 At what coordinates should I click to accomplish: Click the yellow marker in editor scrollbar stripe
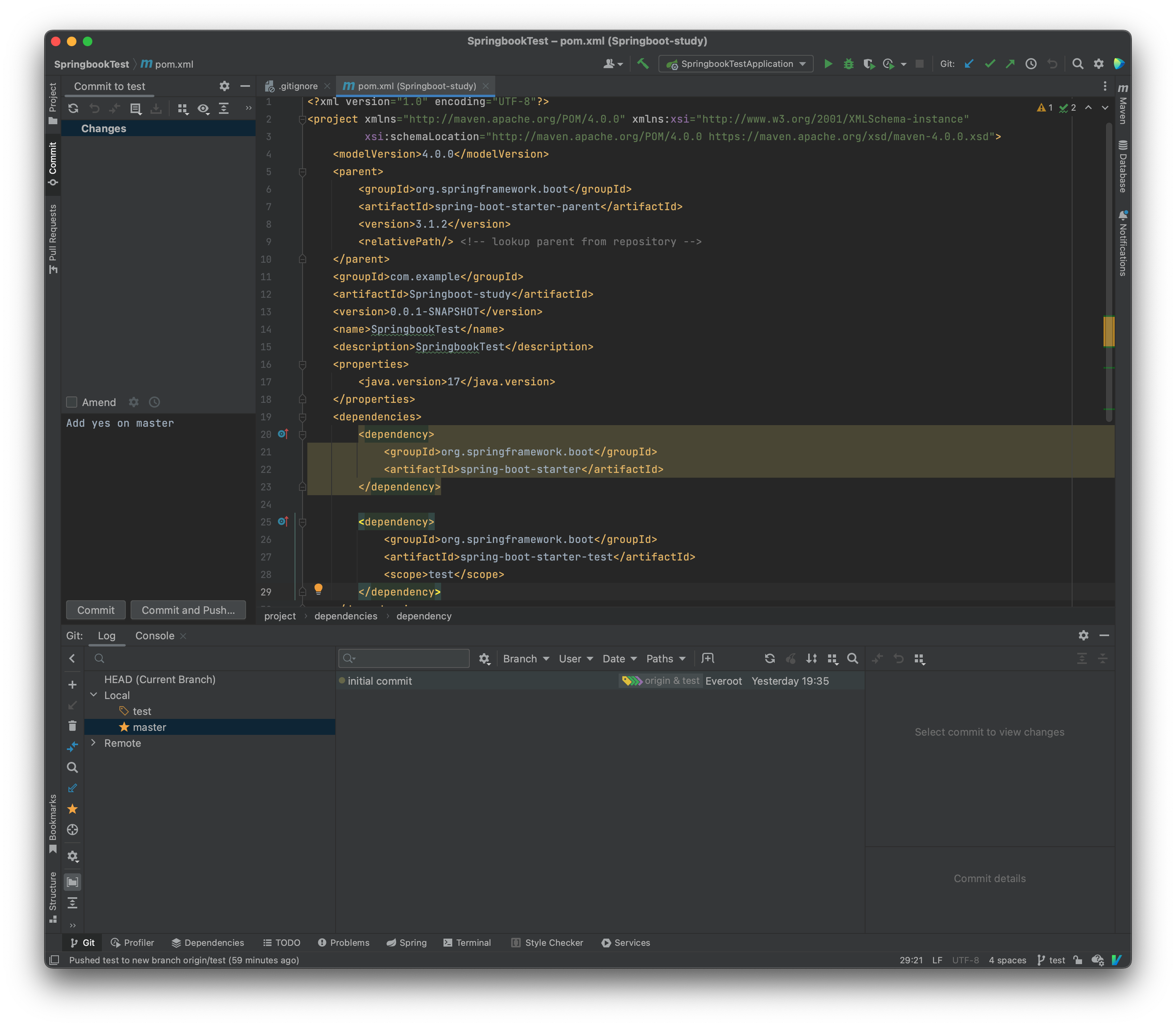(x=1108, y=331)
